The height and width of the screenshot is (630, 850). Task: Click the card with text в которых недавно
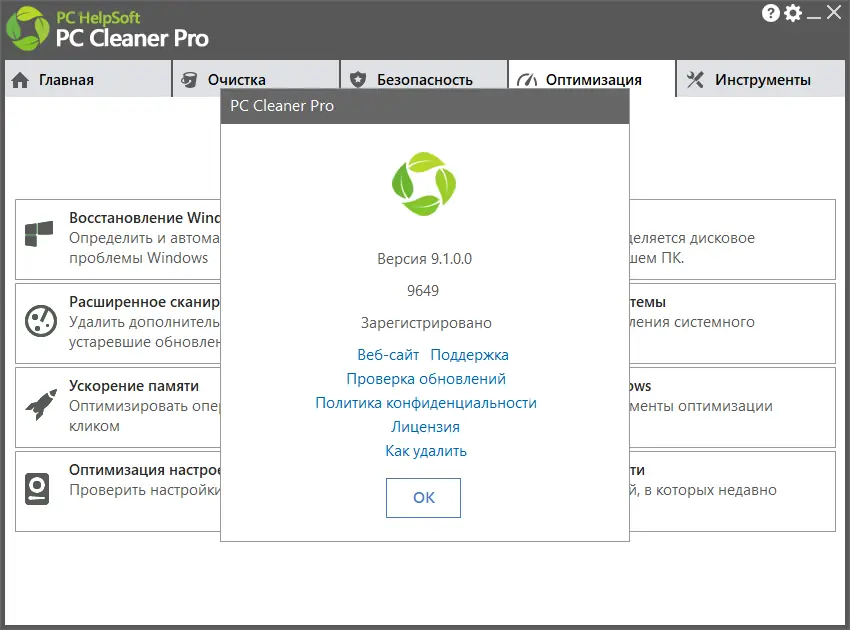(732, 492)
